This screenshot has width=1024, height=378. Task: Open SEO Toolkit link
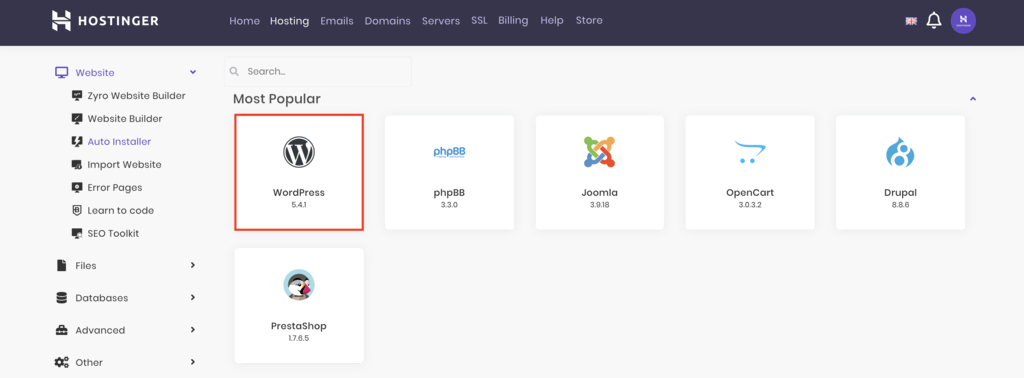click(114, 233)
